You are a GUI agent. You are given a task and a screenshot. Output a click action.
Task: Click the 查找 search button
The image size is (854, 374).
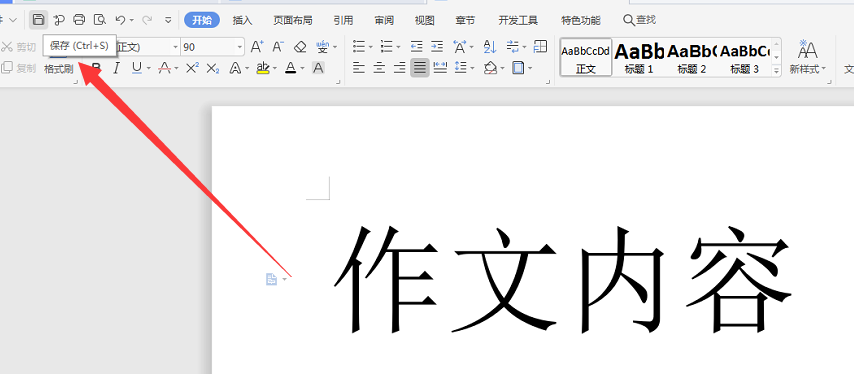coord(639,20)
